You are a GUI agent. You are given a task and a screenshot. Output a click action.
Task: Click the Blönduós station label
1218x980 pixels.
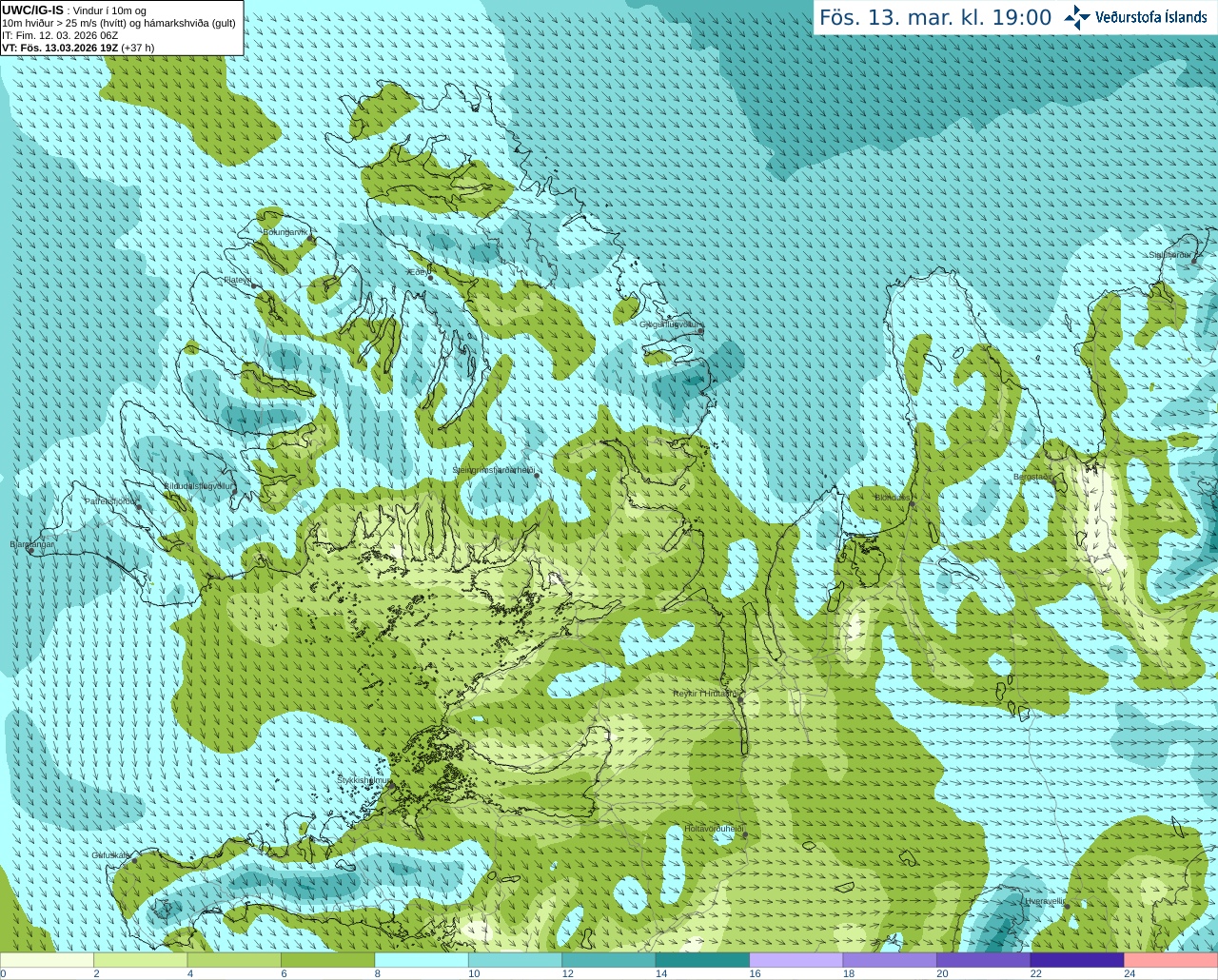click(x=893, y=498)
